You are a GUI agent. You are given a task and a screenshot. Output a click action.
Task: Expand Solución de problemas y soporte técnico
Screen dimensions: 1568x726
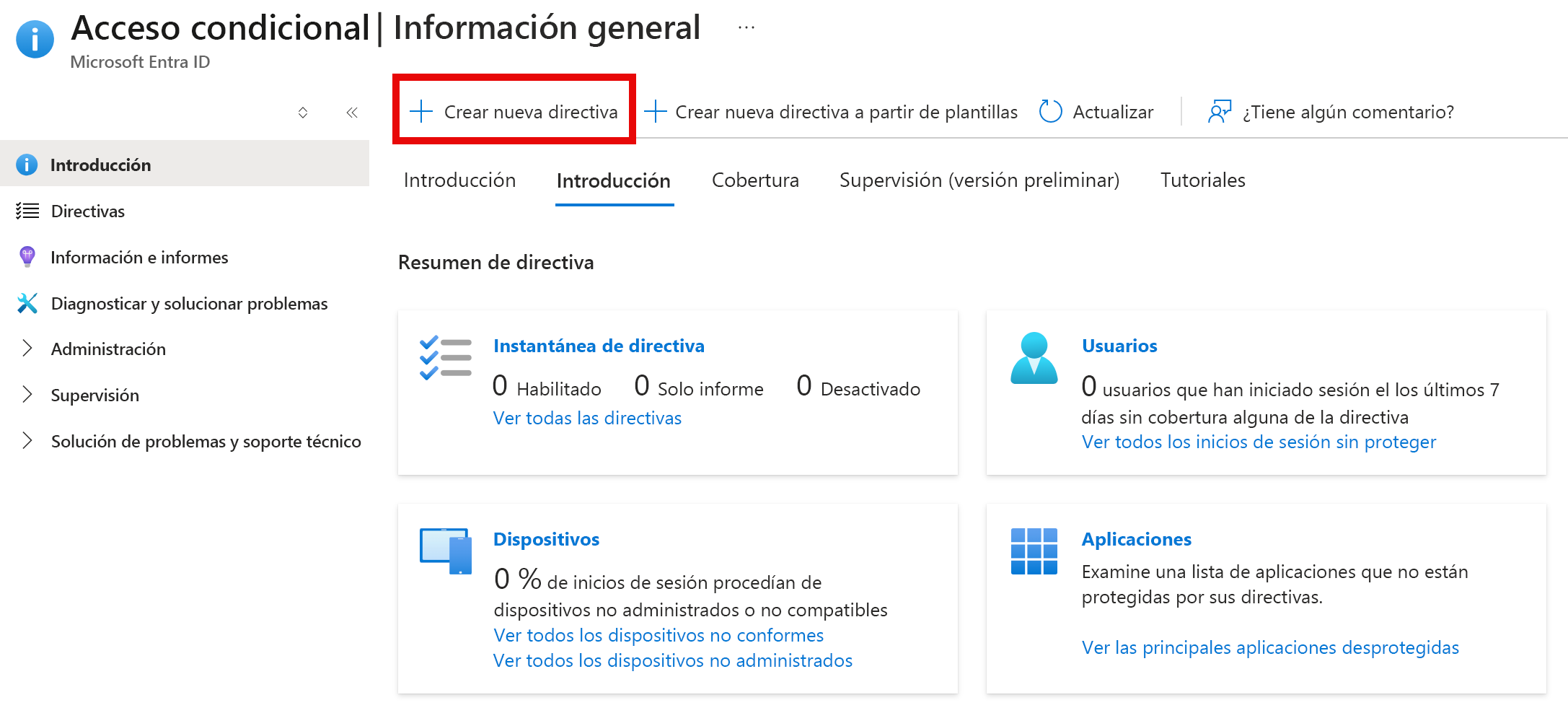click(x=27, y=441)
